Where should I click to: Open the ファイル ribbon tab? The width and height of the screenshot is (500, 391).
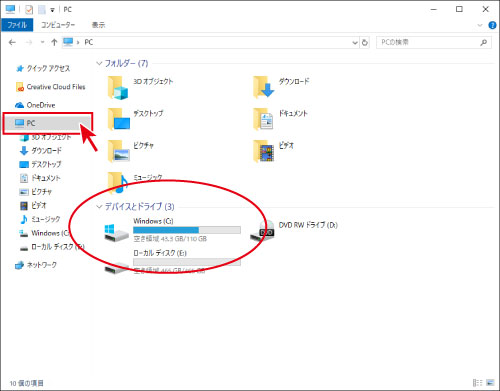[x=17, y=25]
